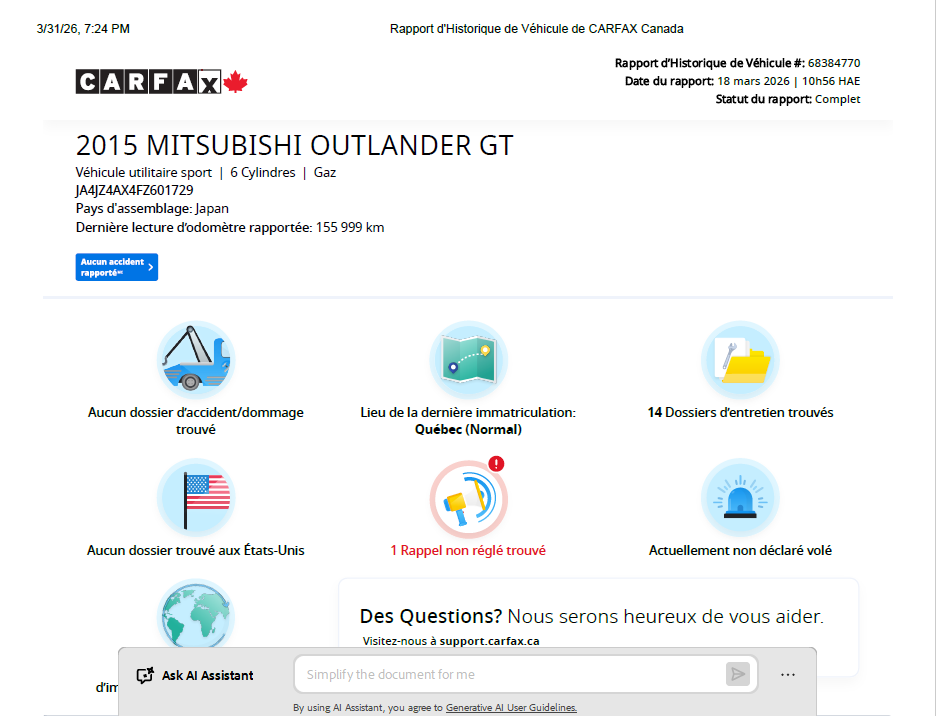Click inside the Simplify the document input field
936x716 pixels.
[500, 674]
